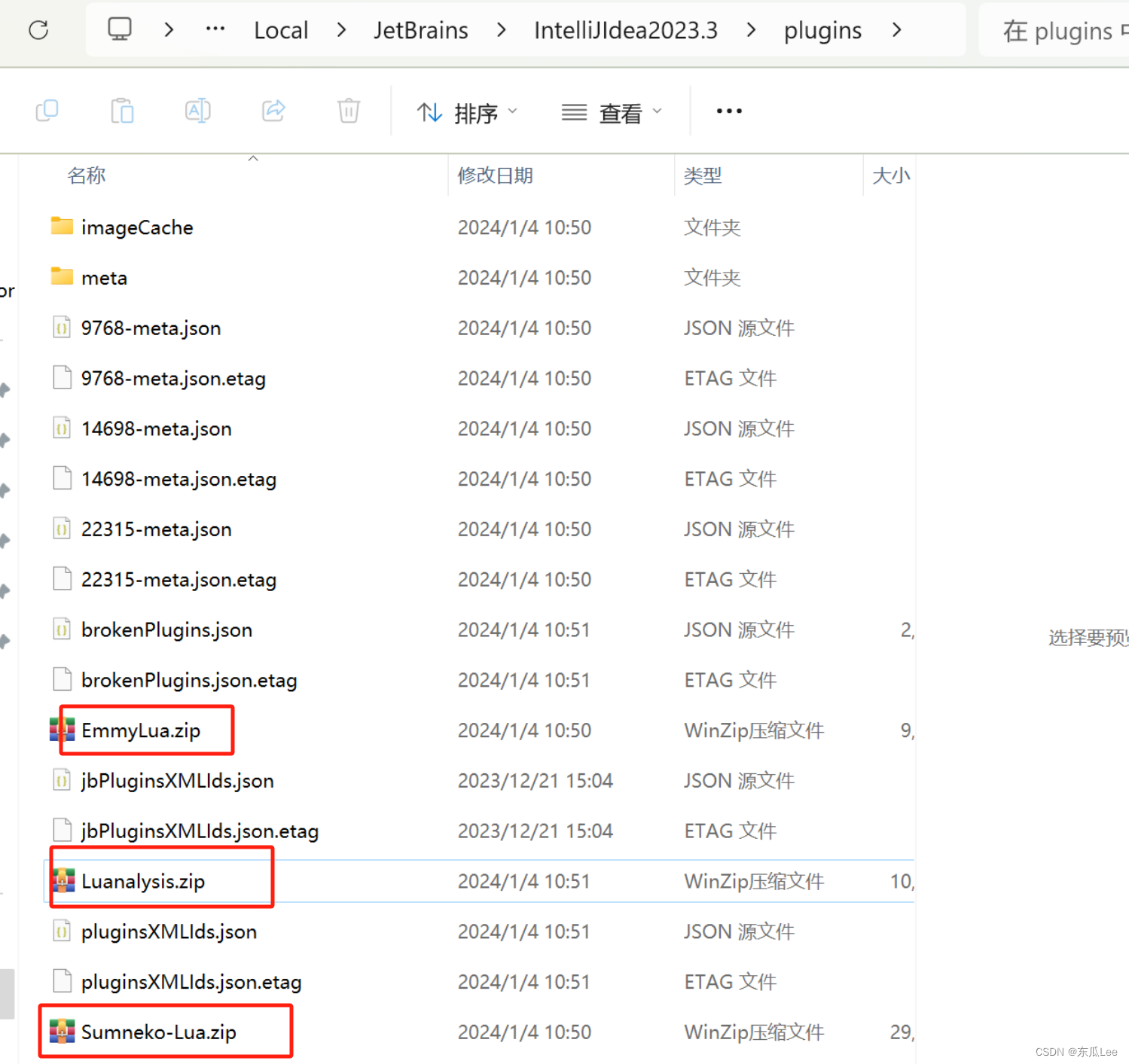
Task: Select the Sumneko-Lua.zip WinZip icon
Action: tap(62, 1032)
